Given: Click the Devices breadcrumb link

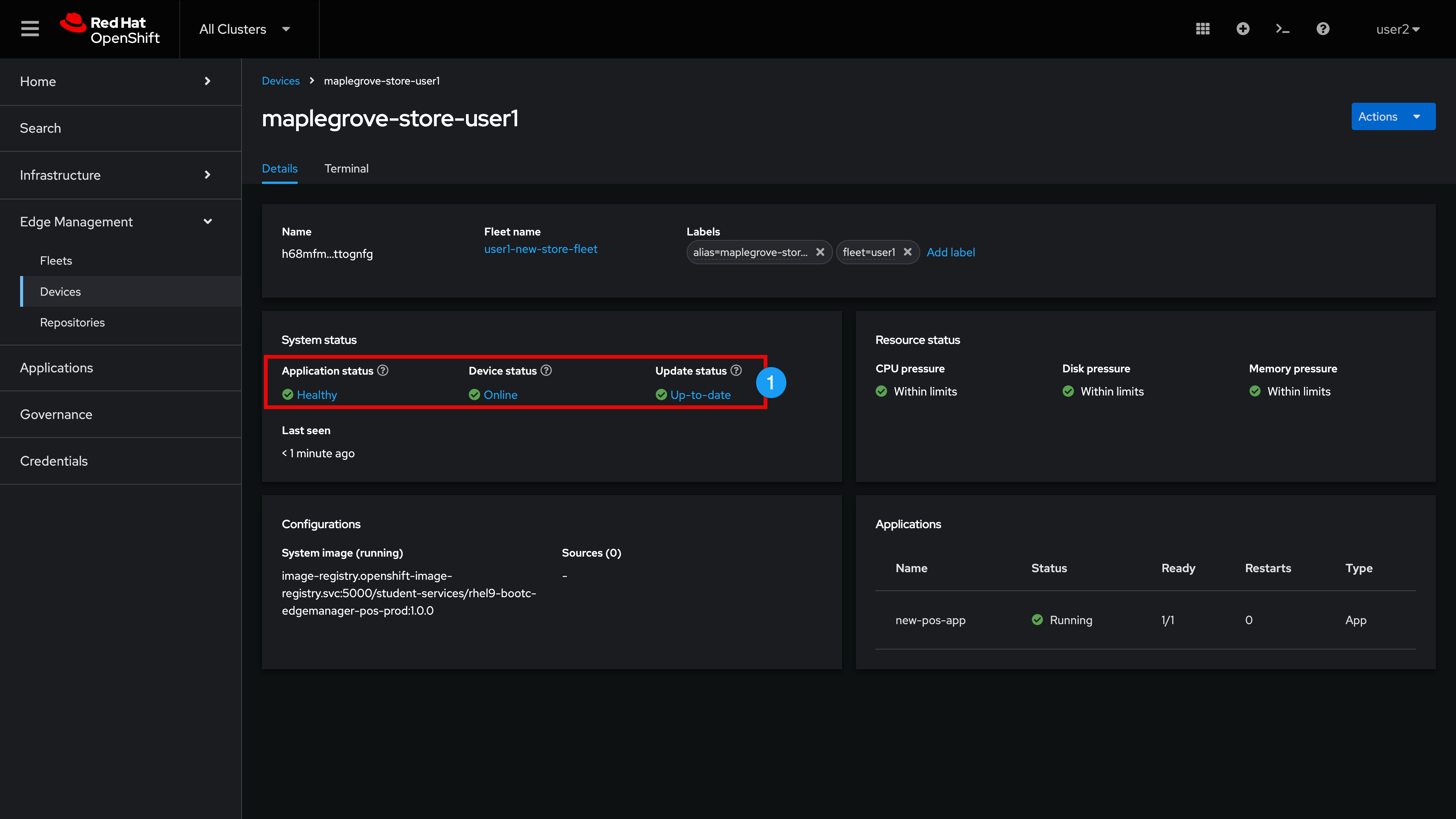Looking at the screenshot, I should [280, 81].
